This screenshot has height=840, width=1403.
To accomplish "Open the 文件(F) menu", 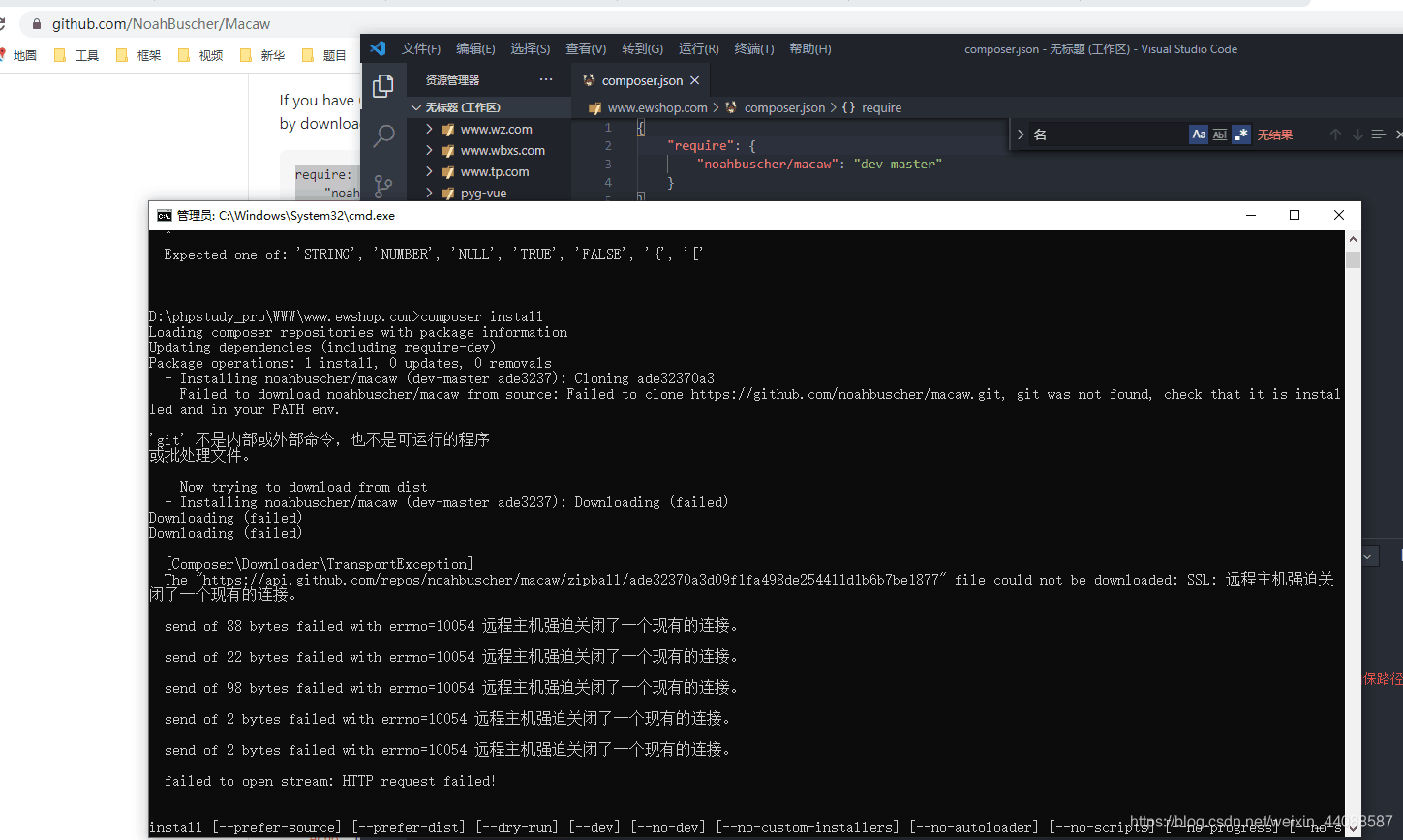I will pos(421,48).
